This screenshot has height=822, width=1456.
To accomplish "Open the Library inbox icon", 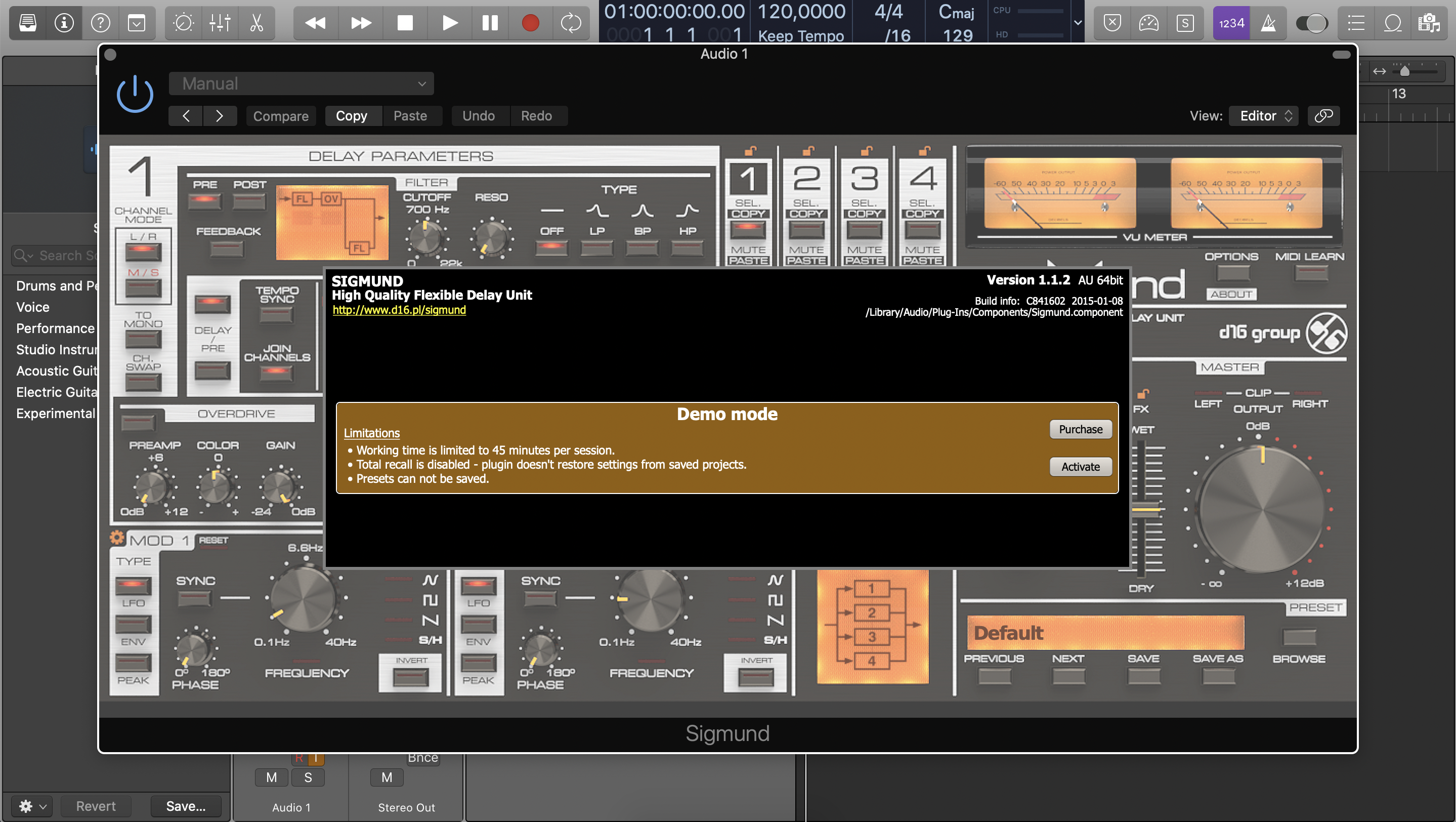I will coord(28,23).
